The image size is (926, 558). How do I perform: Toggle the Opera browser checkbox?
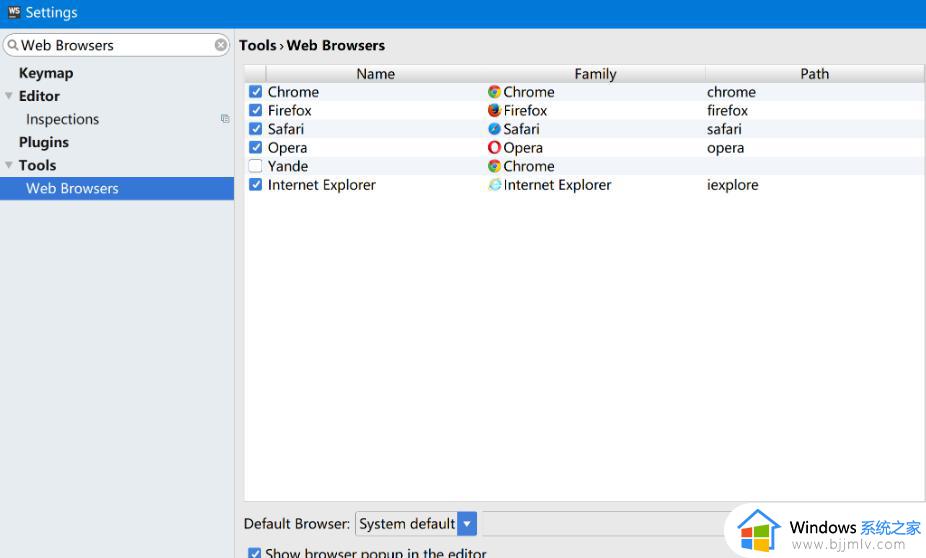(x=255, y=147)
